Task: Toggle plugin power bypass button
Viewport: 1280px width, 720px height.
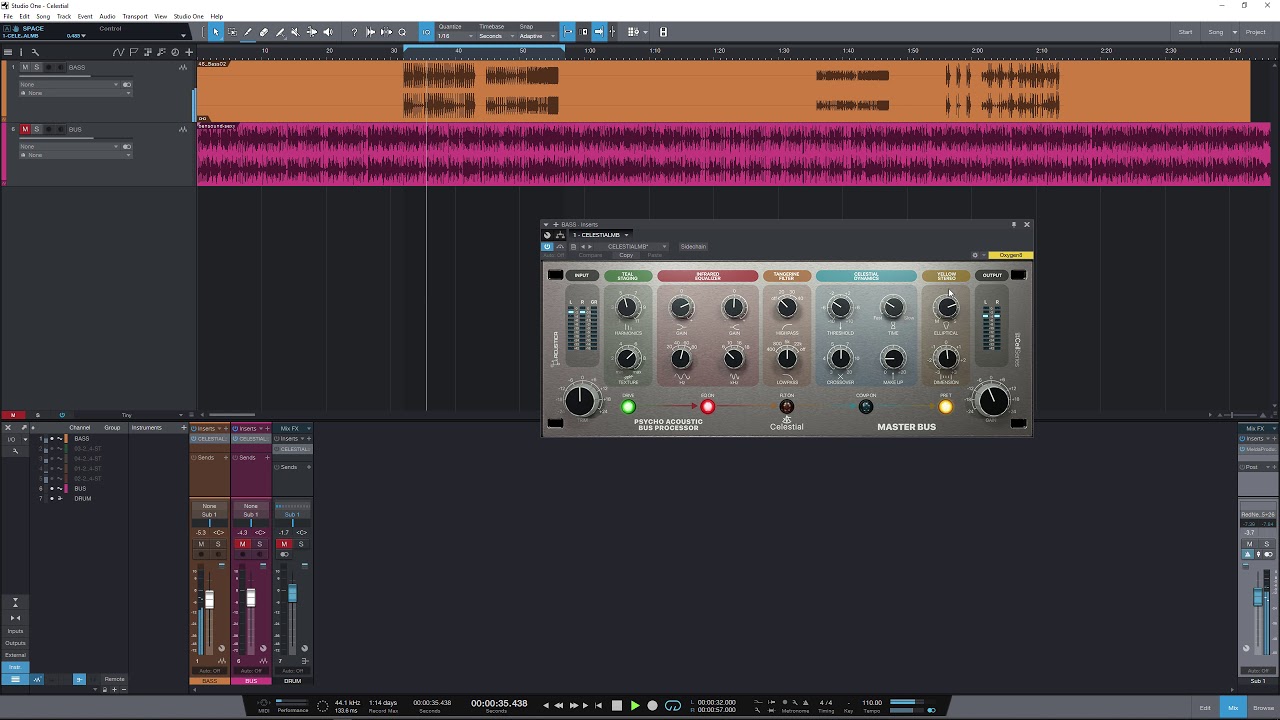Action: (547, 246)
